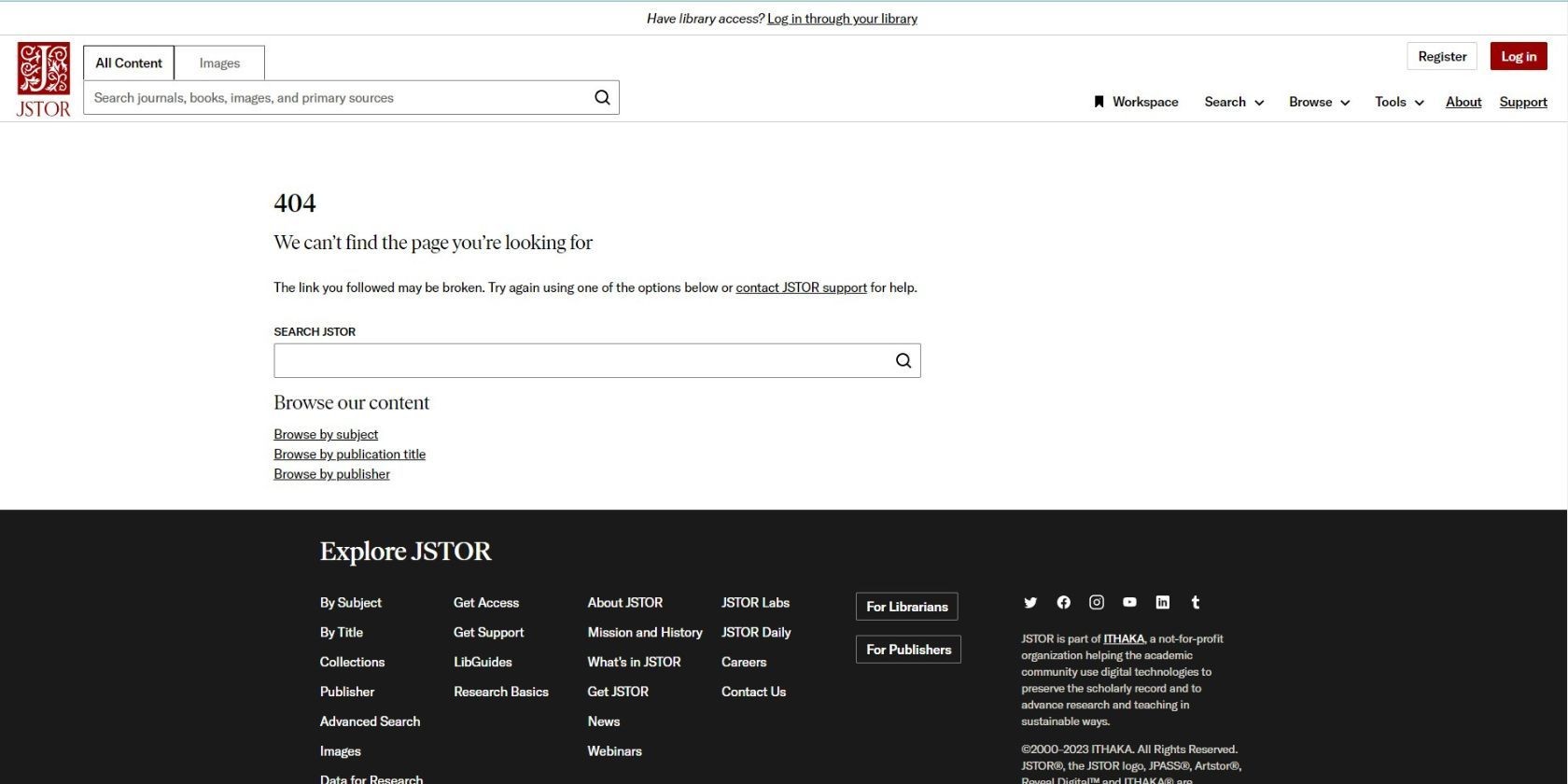Click the magnifier icon in SEARCH JSTOR box
Viewport: 1568px width, 784px height.
[x=903, y=360]
